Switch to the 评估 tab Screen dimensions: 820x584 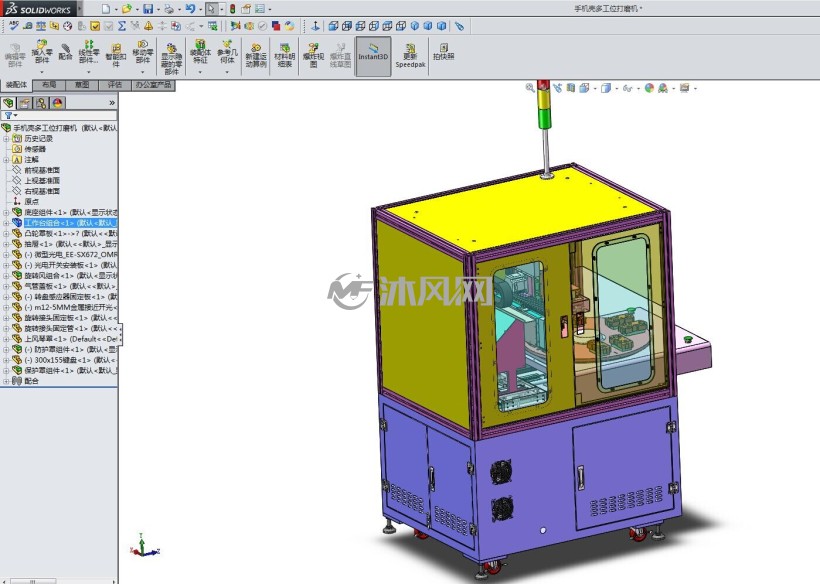click(x=115, y=85)
